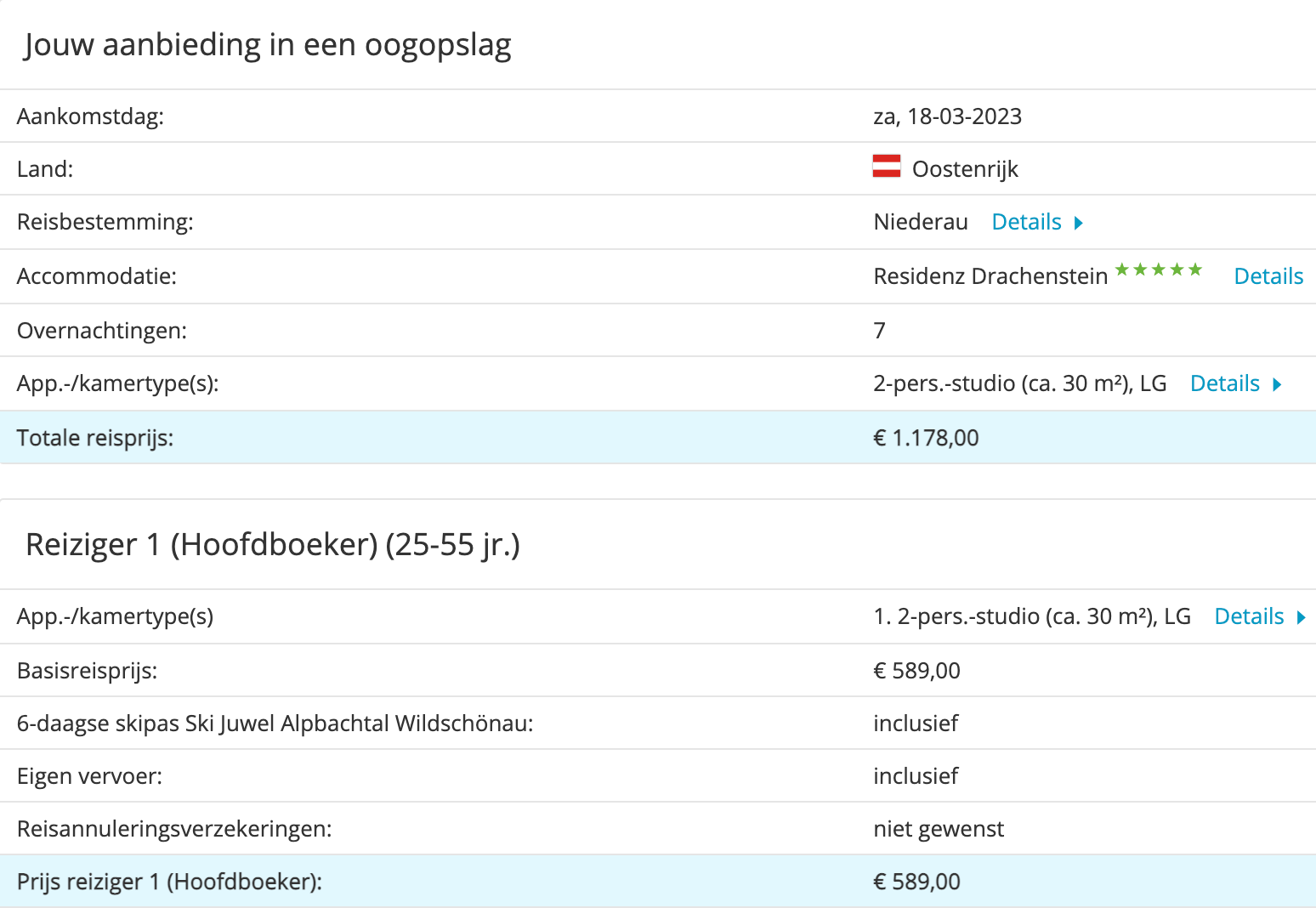Select the total price '€ 1.178,00'
The height and width of the screenshot is (908, 1316).
click(926, 438)
